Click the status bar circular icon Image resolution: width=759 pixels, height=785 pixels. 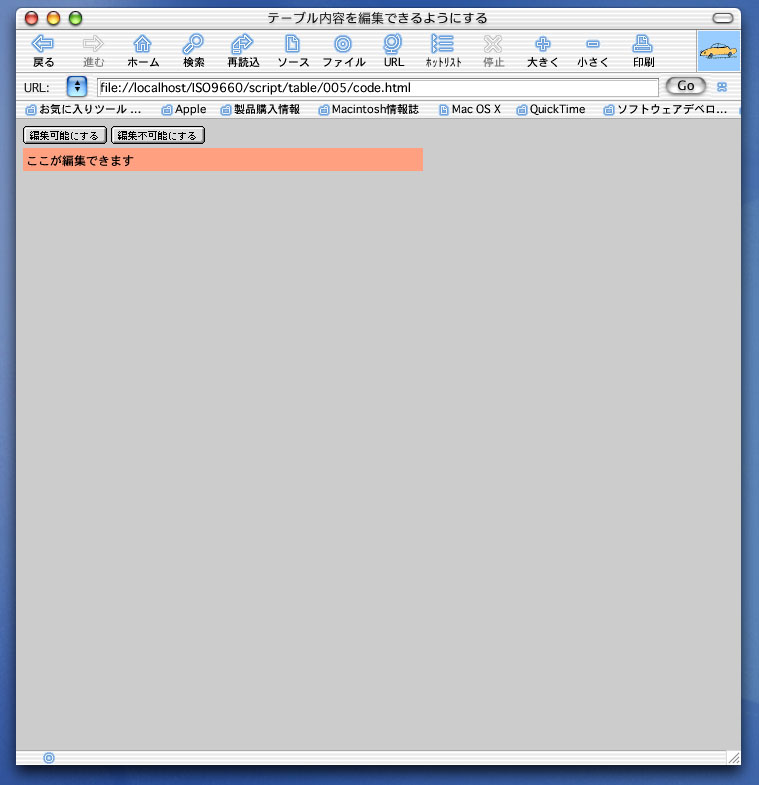49,758
